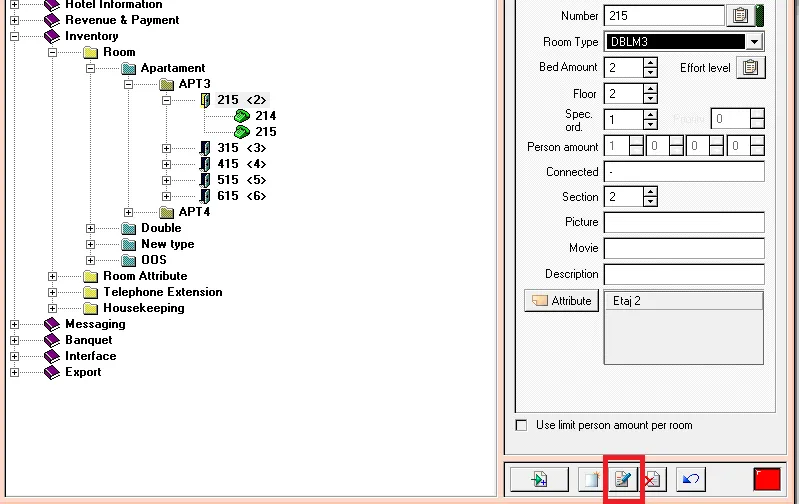Click the Inventory book icon
Image resolution: width=799 pixels, height=504 pixels.
click(52, 36)
